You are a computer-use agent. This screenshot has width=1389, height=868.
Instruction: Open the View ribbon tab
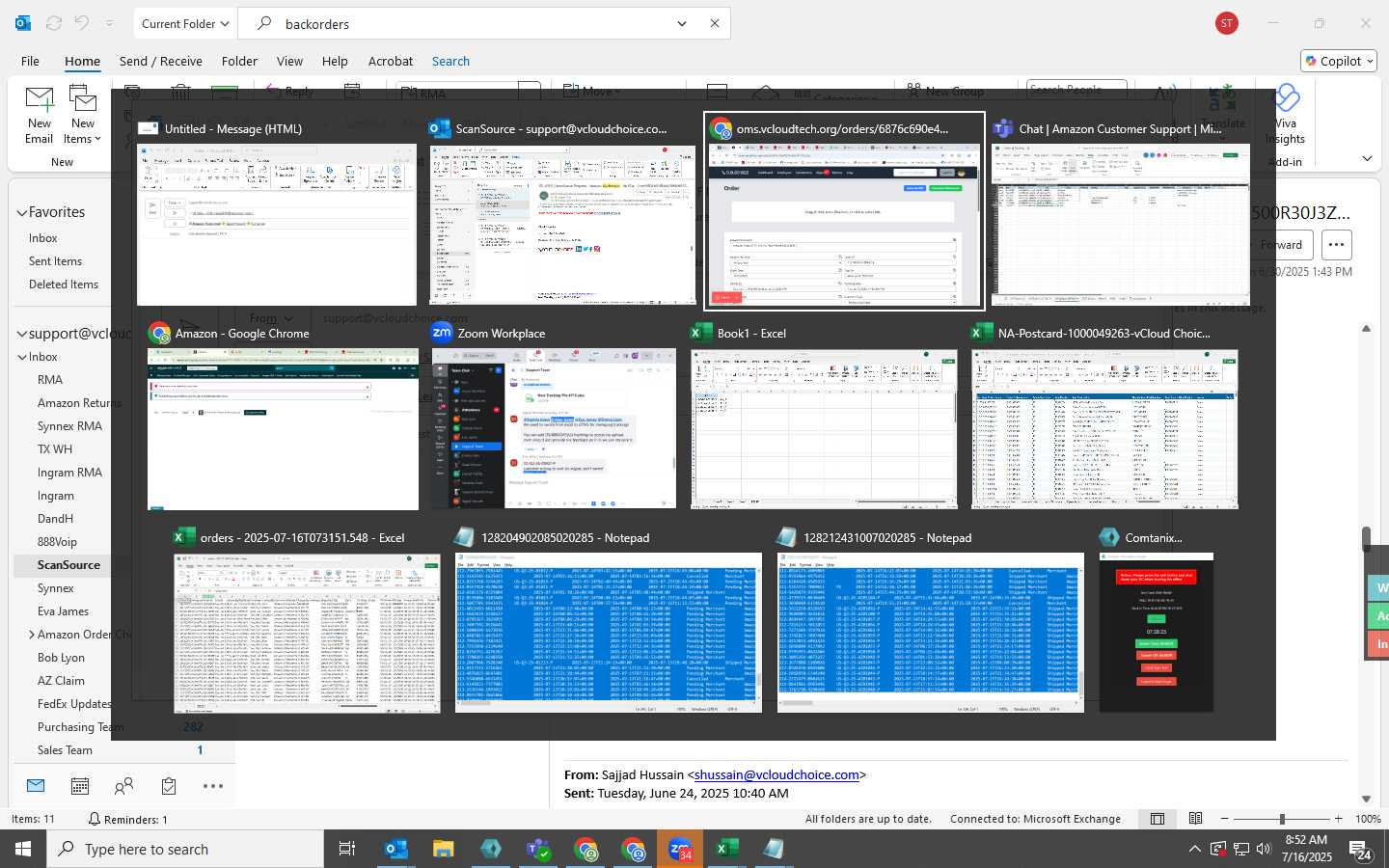pos(289,61)
